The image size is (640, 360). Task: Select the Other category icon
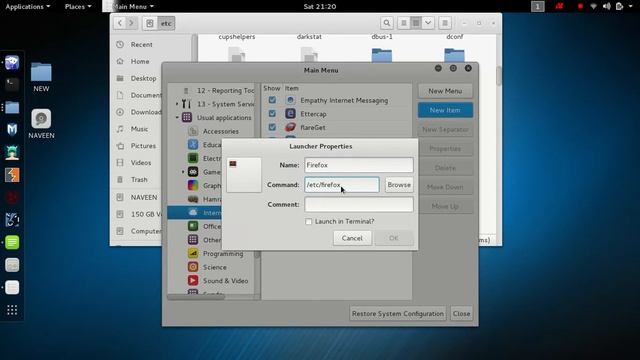[x=193, y=240]
